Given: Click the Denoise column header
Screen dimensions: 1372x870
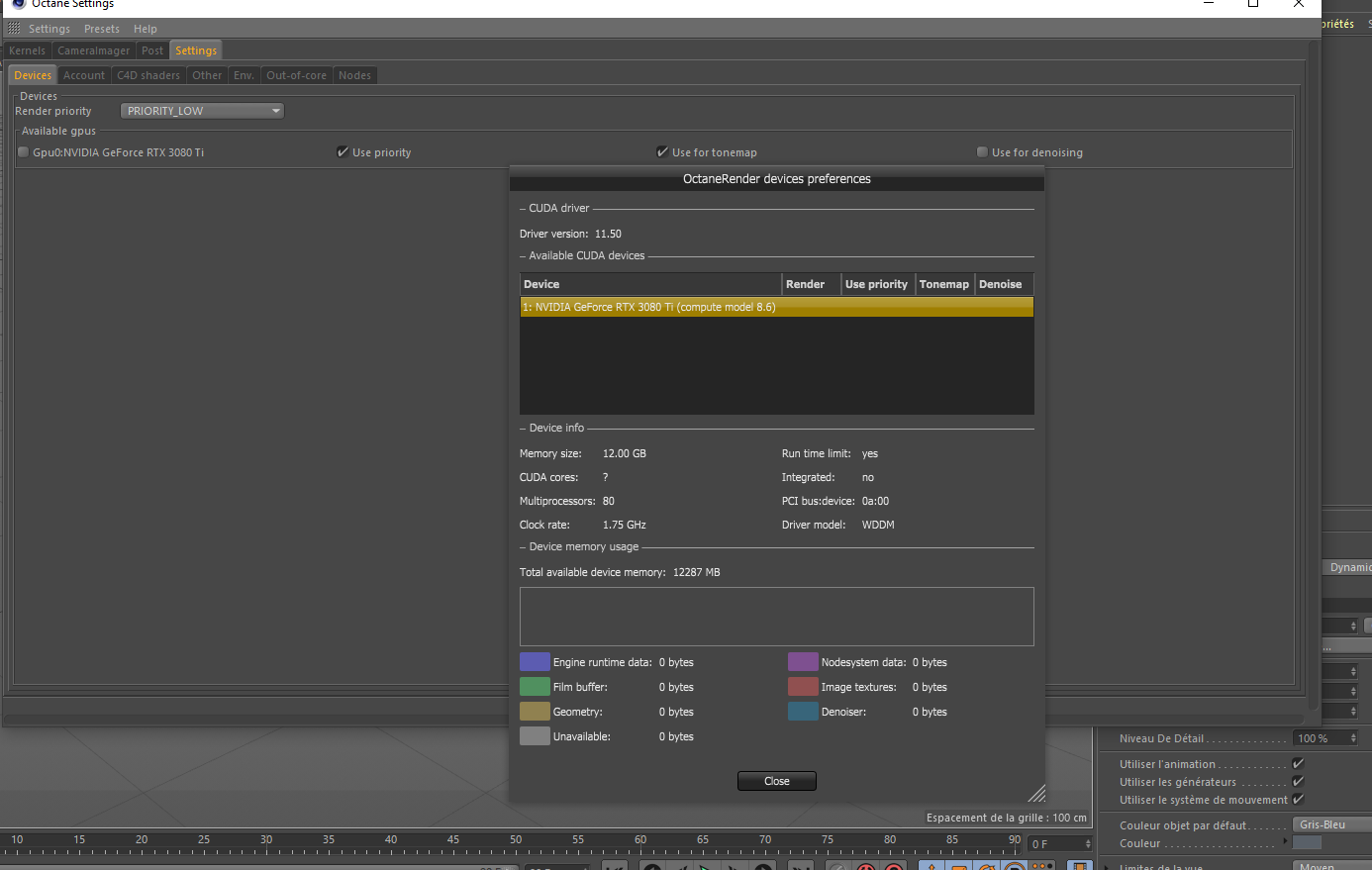Looking at the screenshot, I should [x=1005, y=284].
